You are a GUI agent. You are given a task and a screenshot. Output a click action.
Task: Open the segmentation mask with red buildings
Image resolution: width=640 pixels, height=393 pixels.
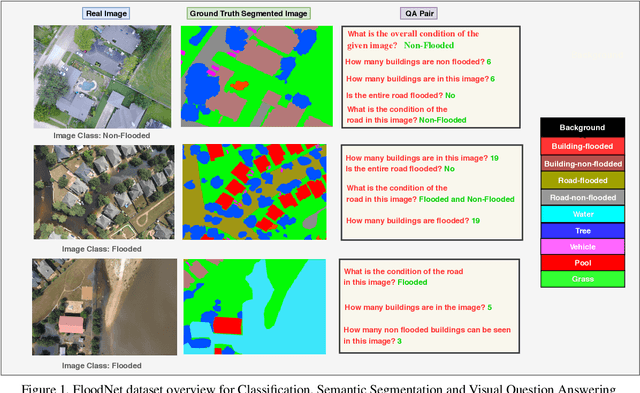pos(254,192)
